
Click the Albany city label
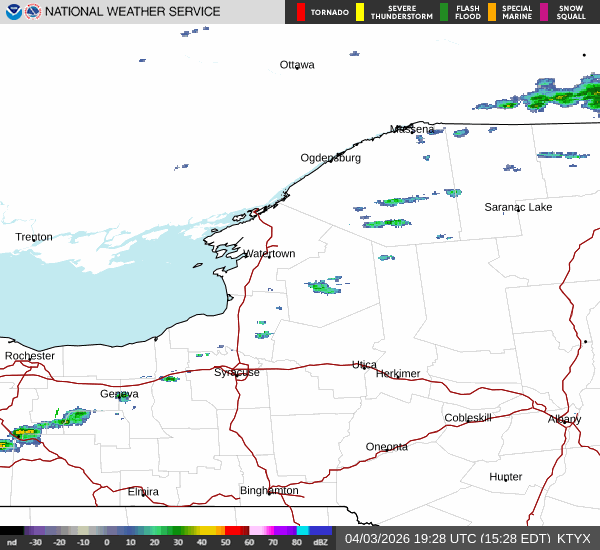tap(564, 419)
